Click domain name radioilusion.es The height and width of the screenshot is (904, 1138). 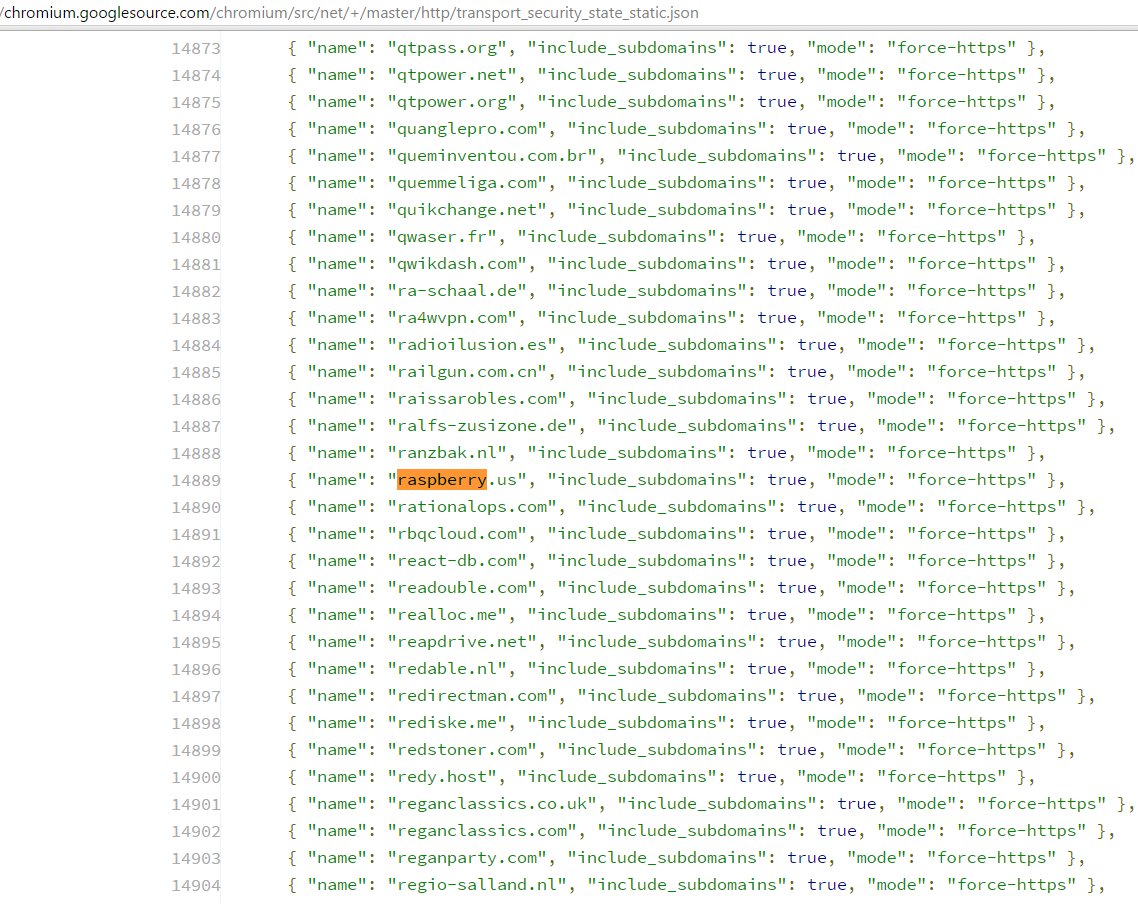point(472,345)
